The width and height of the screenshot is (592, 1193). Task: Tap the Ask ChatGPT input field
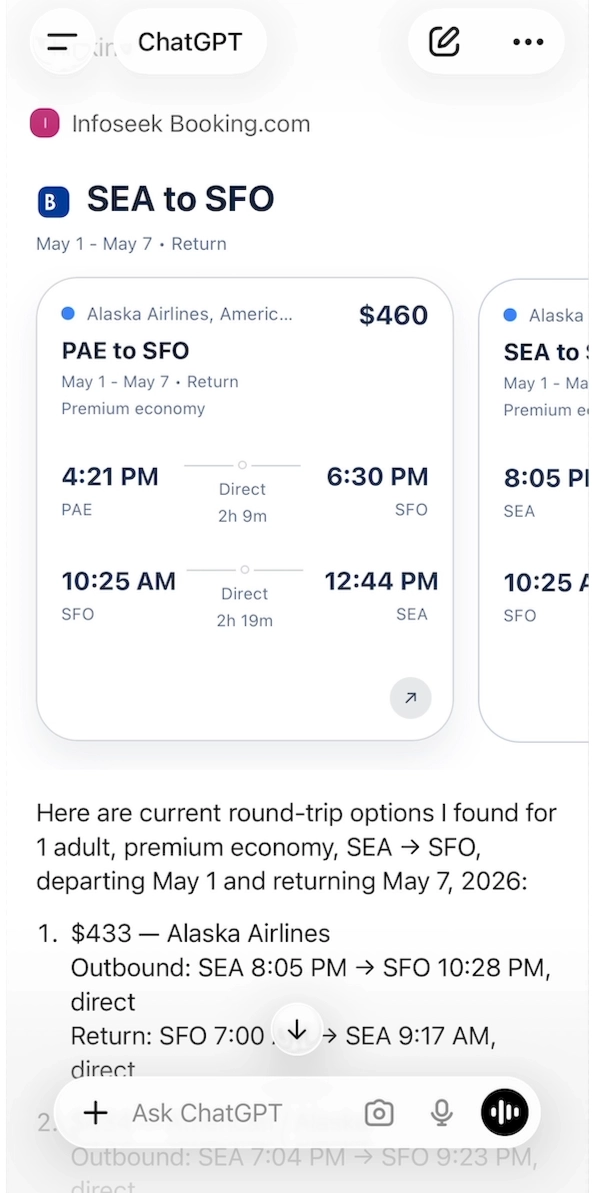click(207, 1112)
